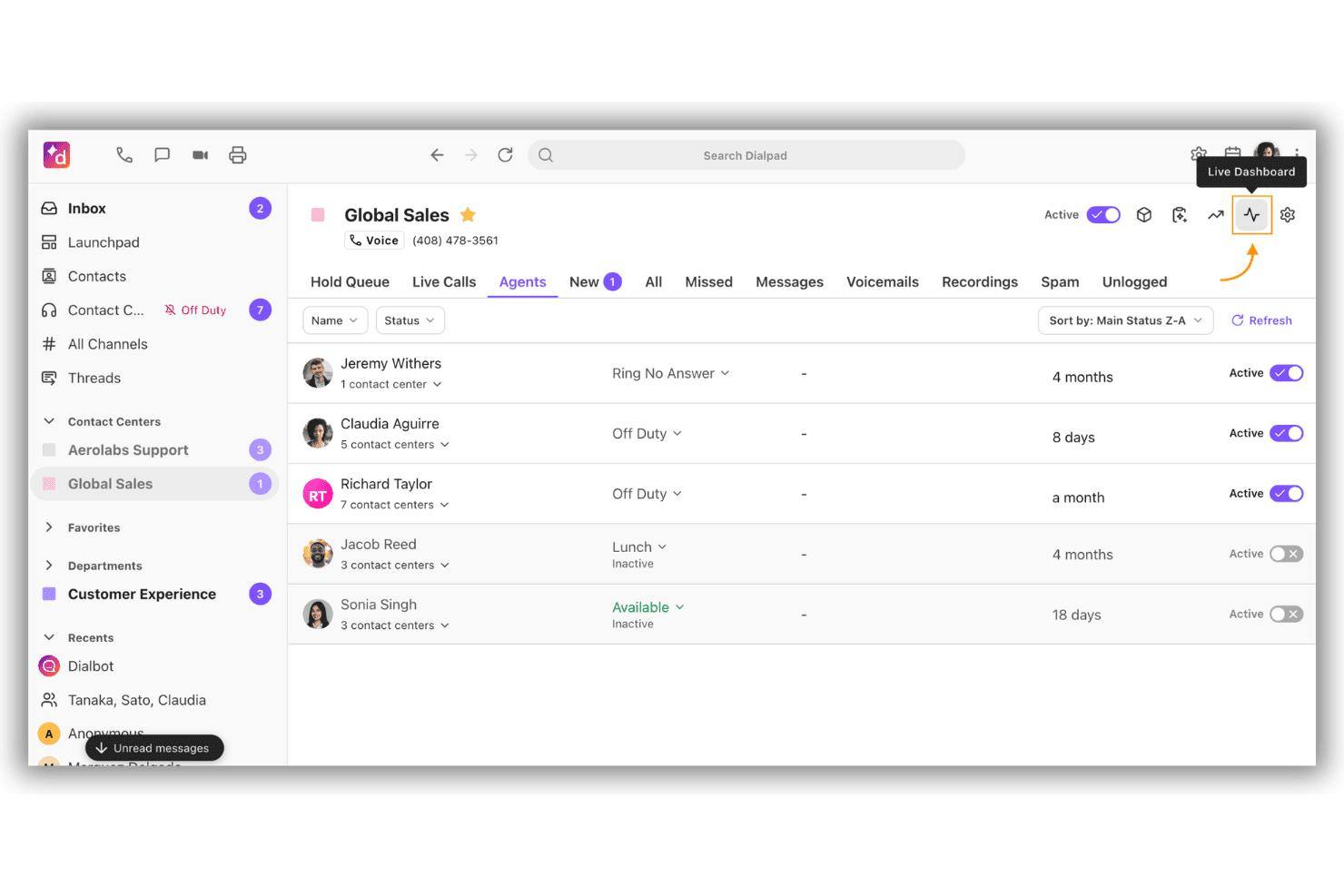Open Claudia Aguirre's Off Duty status dropdown
Screen dimensions: 1344x896
coord(647,434)
